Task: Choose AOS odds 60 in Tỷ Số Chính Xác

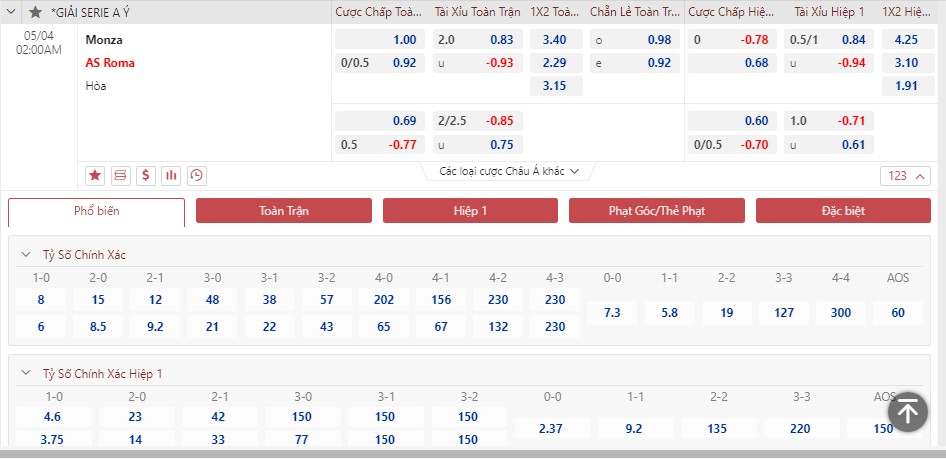Action: click(x=898, y=313)
